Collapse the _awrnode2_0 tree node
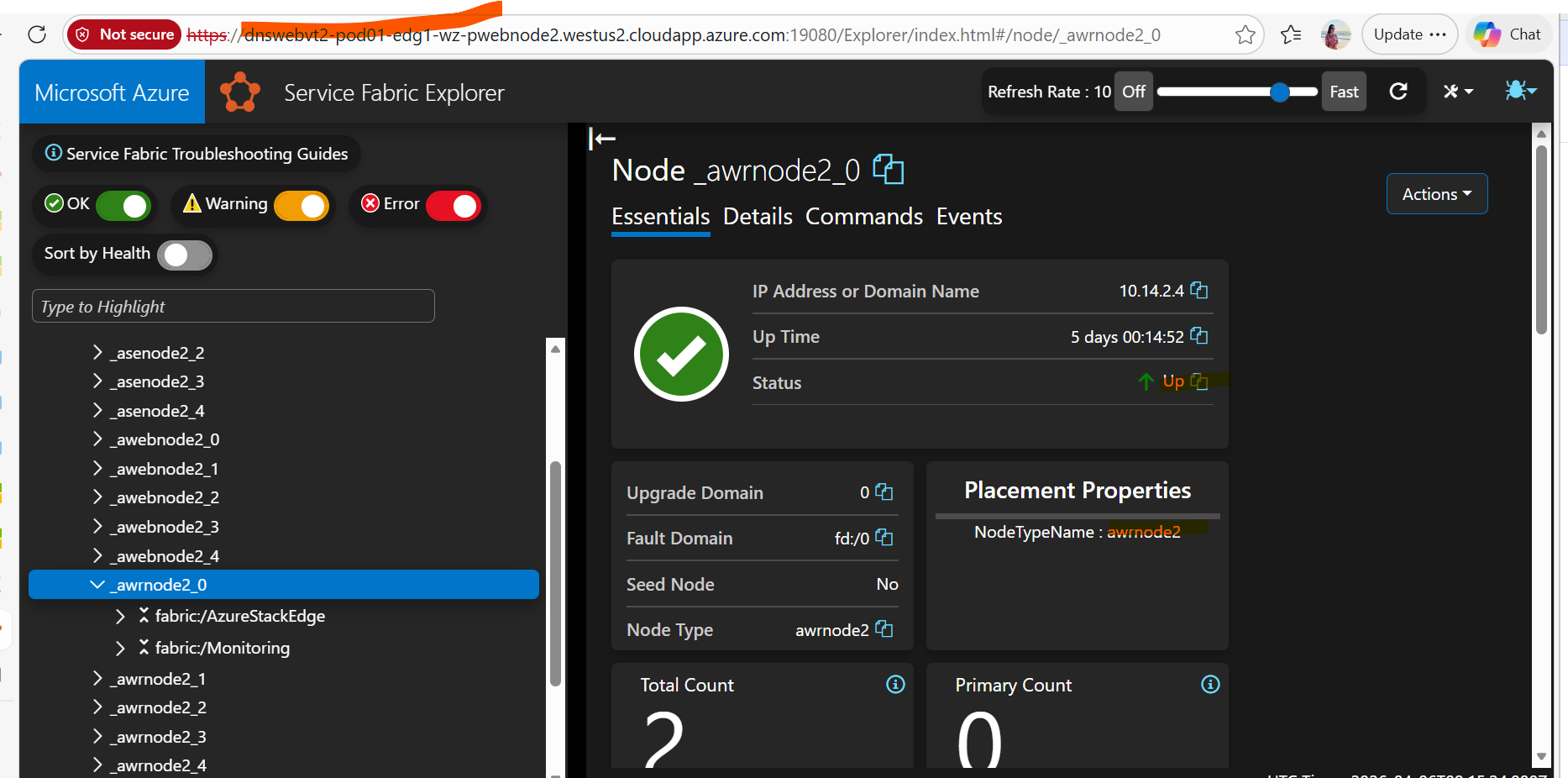The image size is (1568, 778). click(97, 585)
